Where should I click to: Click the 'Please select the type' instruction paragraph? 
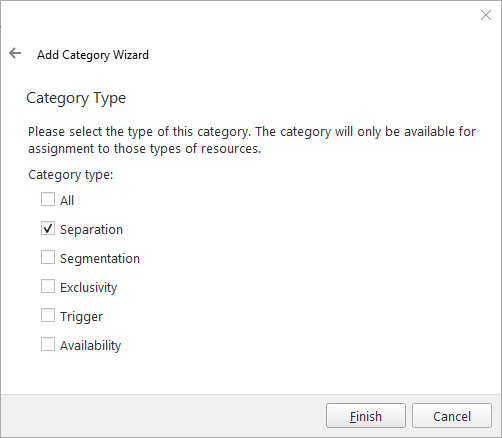coord(252,140)
